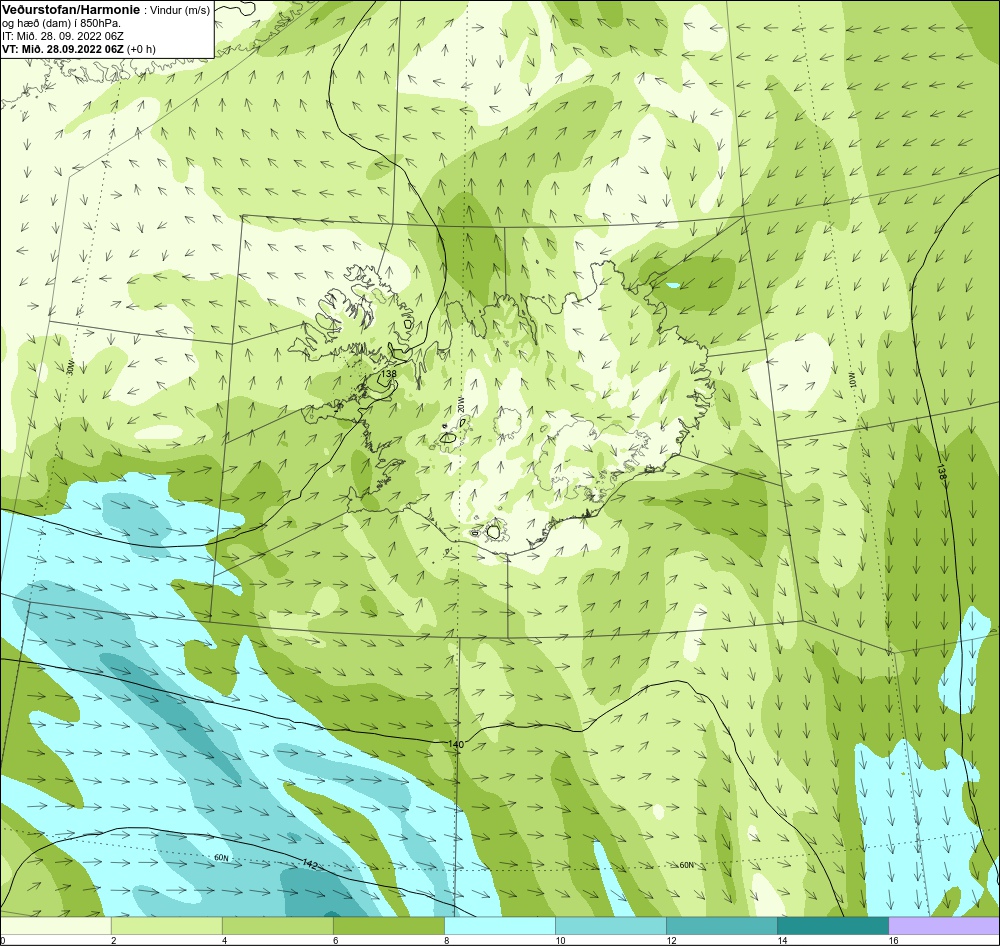Image resolution: width=1000 pixels, height=946 pixels.
Task: Click the 12–14 m/s darker teal legend swatch
Action: click(x=721, y=926)
